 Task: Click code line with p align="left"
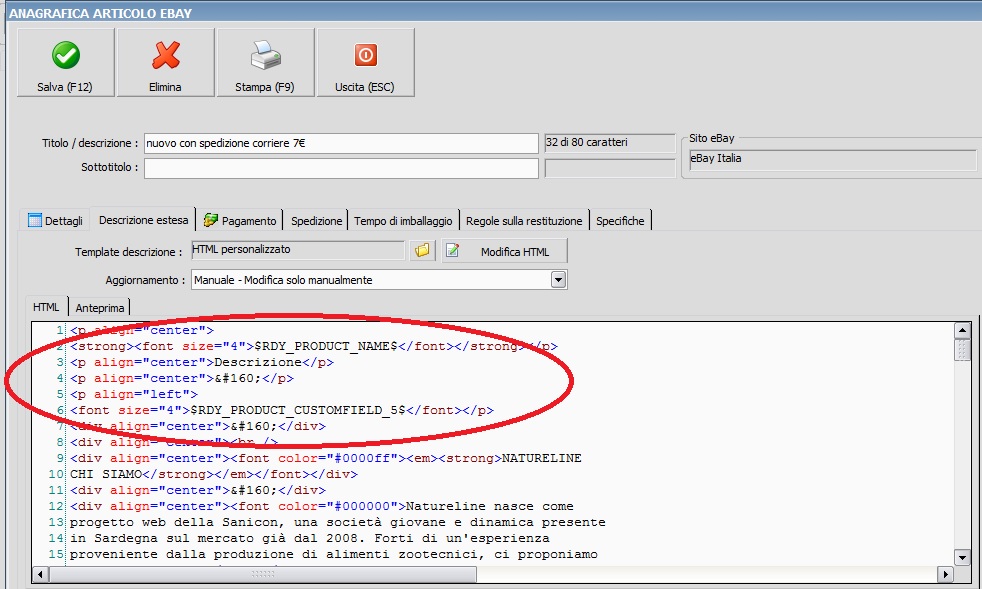pos(134,394)
